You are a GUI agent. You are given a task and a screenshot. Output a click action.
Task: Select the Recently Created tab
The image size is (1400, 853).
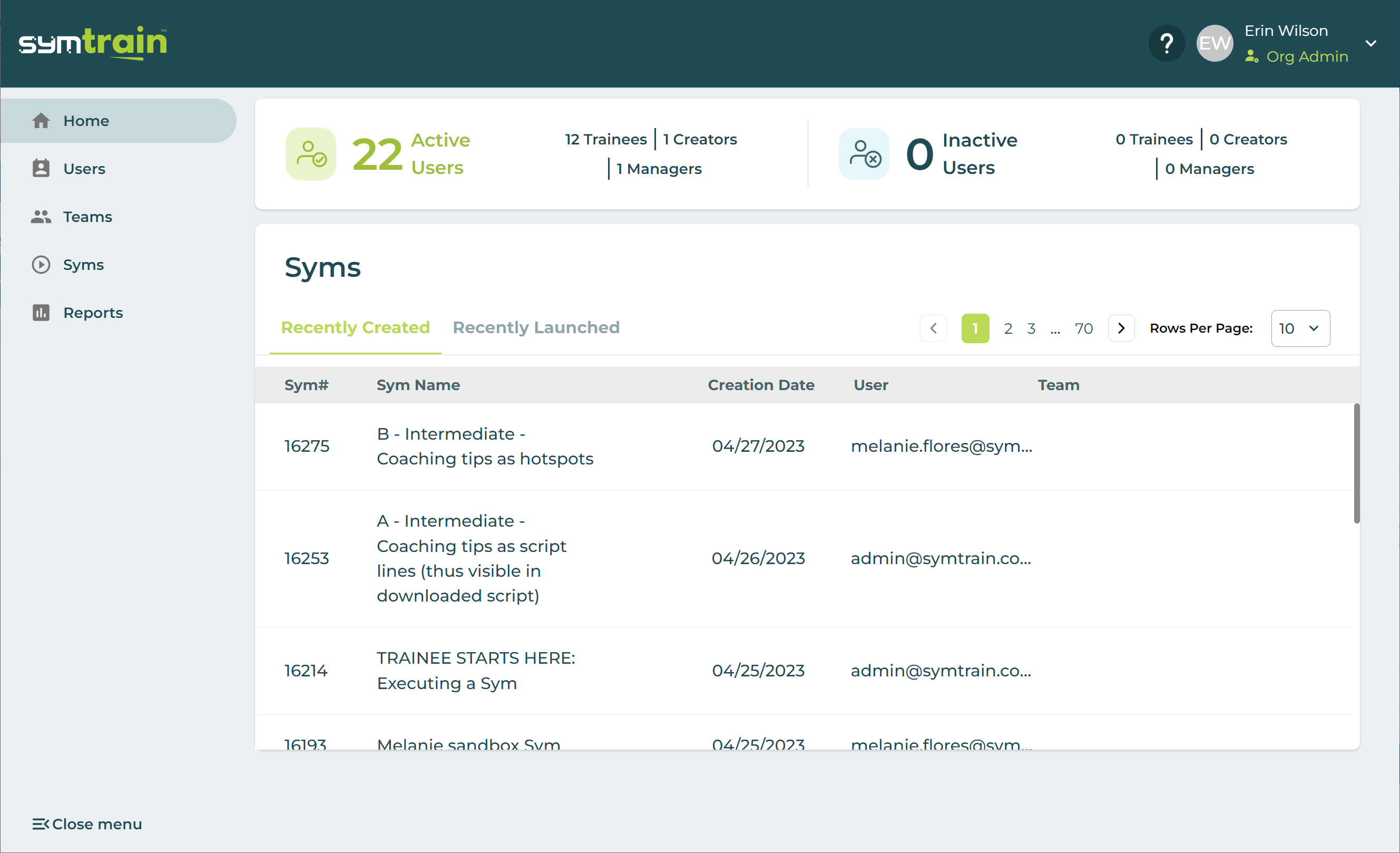pos(355,327)
